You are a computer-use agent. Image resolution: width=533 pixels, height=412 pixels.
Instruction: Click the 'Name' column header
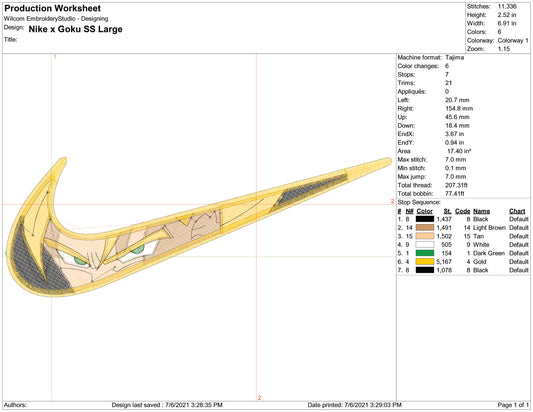click(x=481, y=211)
